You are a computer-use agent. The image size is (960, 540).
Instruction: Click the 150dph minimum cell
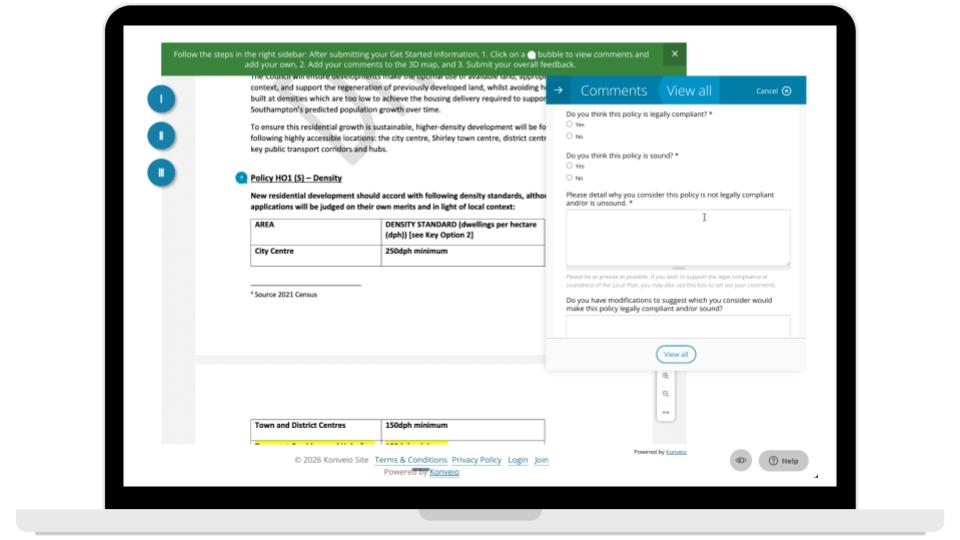coord(463,430)
